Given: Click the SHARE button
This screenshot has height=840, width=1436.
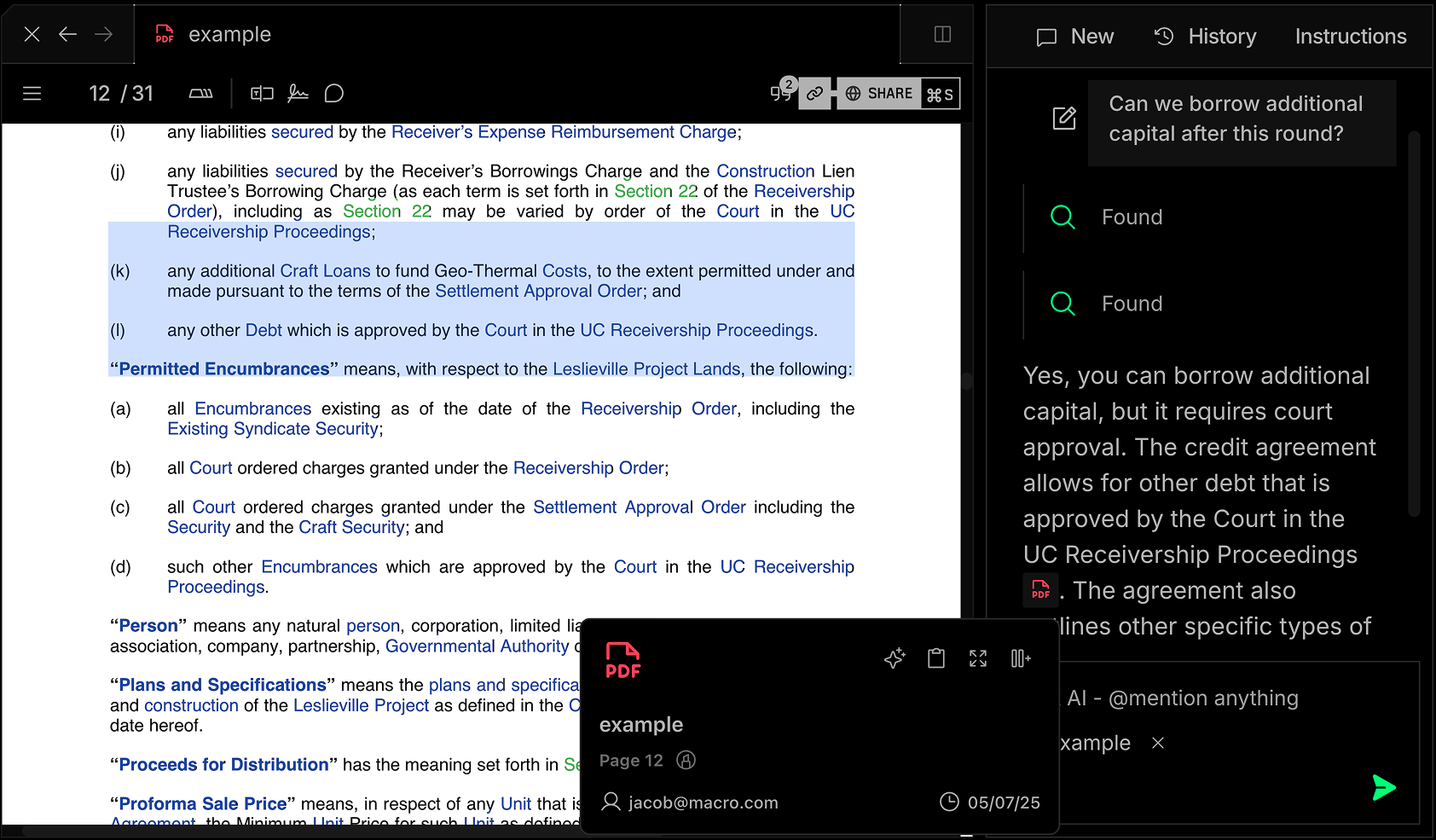Looking at the screenshot, I should click(x=879, y=94).
